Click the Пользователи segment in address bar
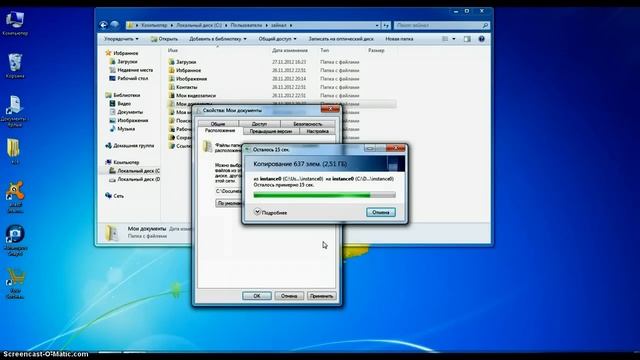Viewport: 640px width, 360px height. pos(246,25)
